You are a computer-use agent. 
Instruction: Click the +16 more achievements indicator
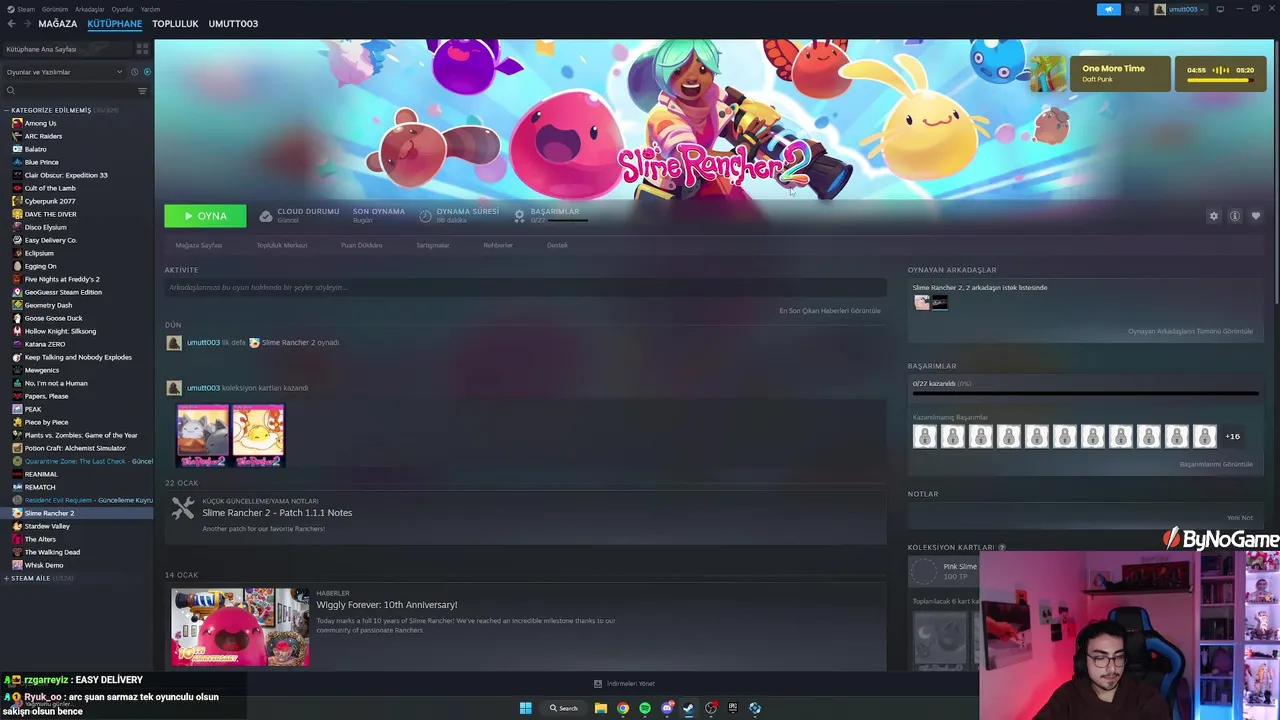(1232, 436)
